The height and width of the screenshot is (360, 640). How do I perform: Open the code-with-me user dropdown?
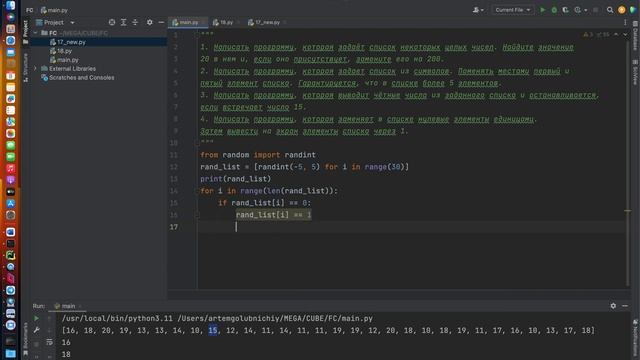[478, 10]
